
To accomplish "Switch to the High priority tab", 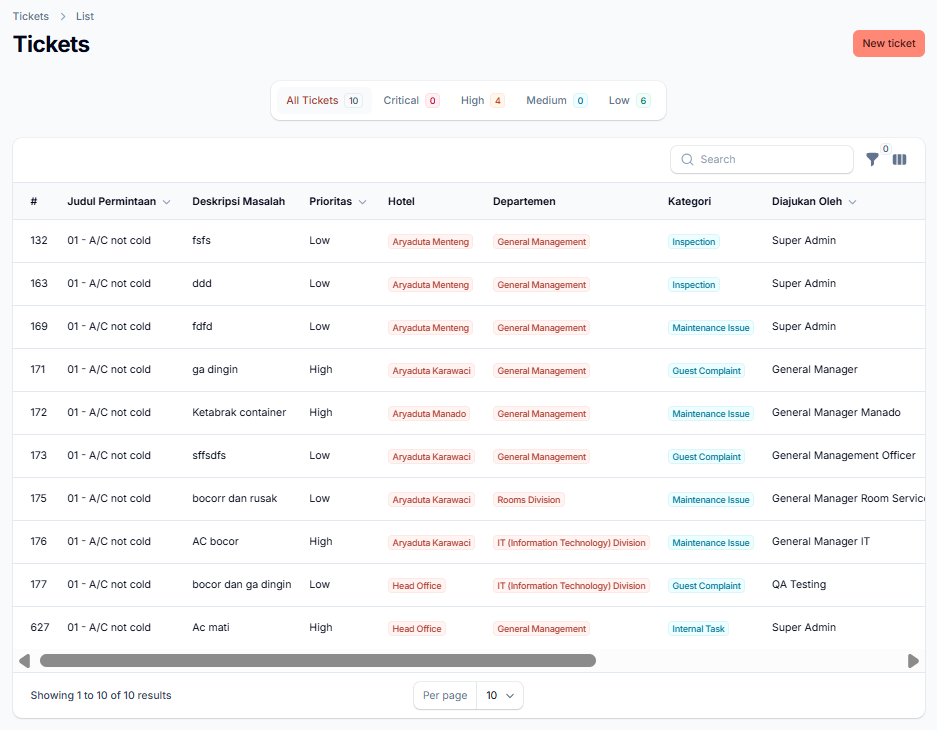I will [x=482, y=100].
